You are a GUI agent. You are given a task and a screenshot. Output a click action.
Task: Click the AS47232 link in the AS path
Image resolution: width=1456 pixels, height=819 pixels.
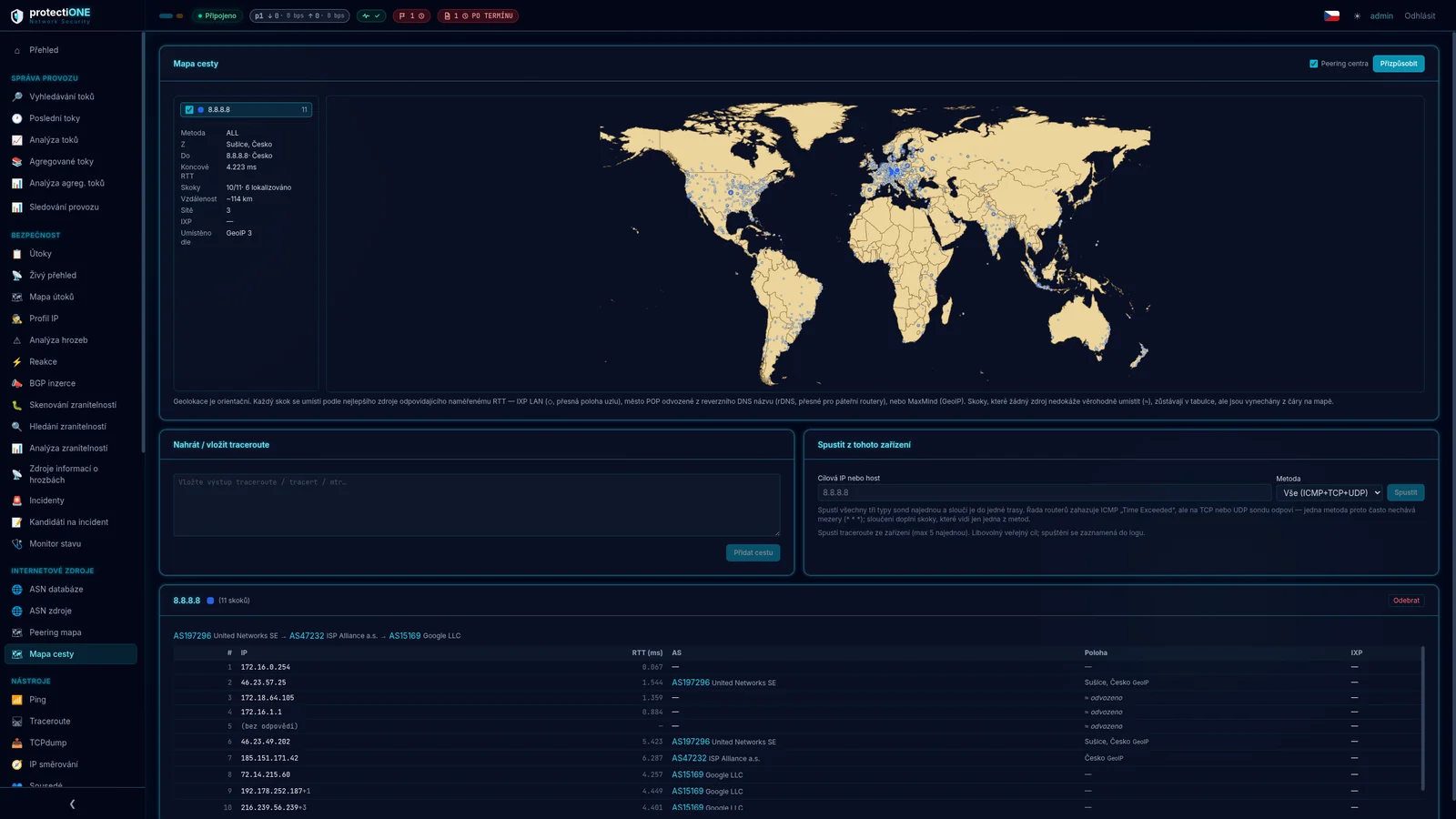click(307, 636)
